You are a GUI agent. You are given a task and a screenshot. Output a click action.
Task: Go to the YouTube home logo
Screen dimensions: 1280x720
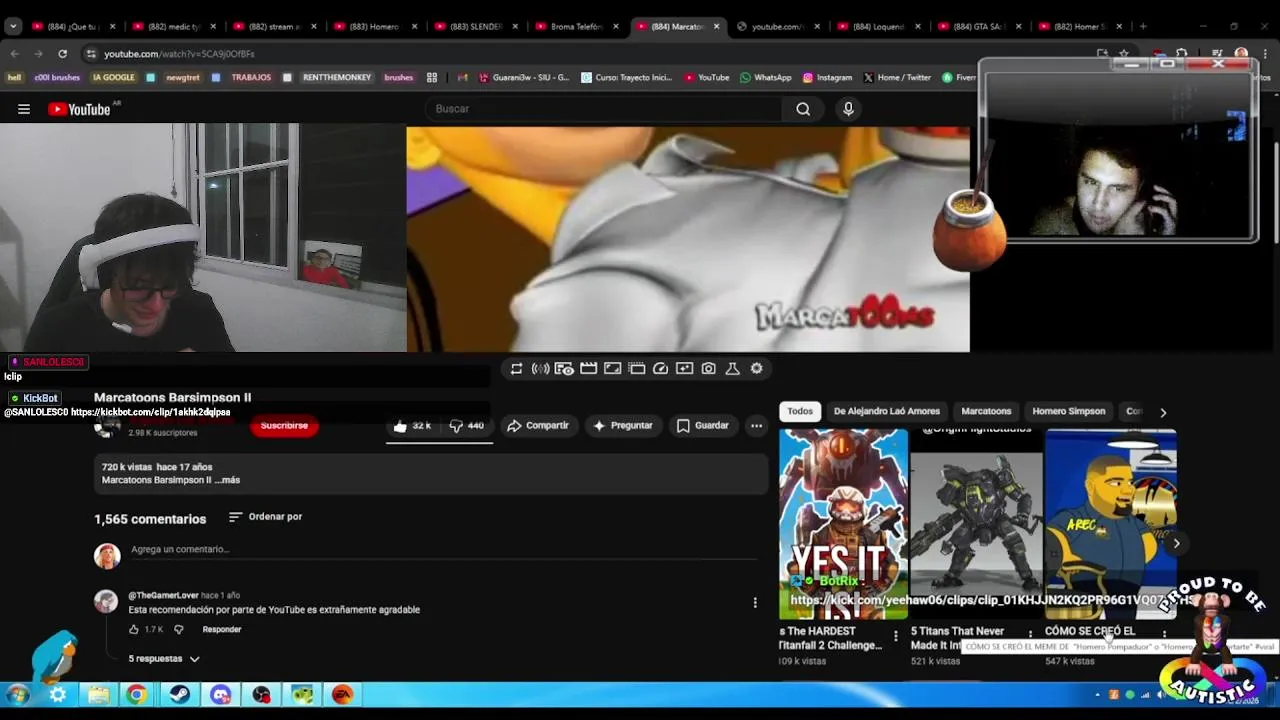point(80,109)
